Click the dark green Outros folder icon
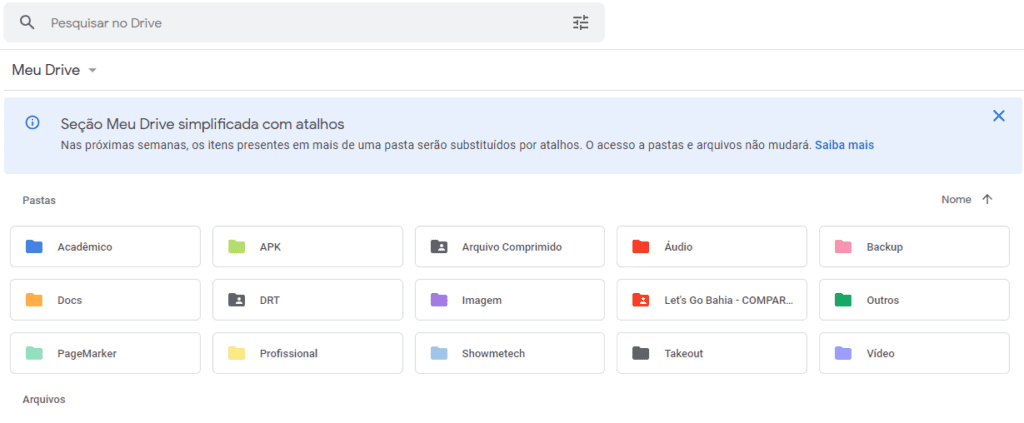This screenshot has width=1024, height=423. (x=843, y=300)
